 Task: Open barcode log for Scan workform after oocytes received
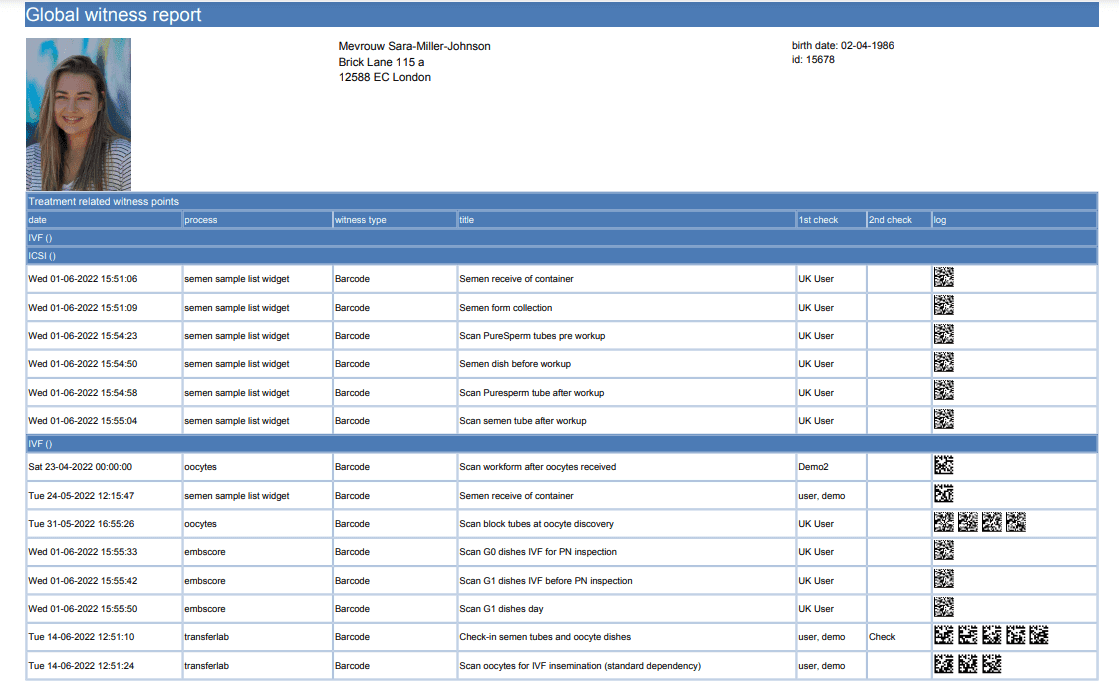[943, 465]
